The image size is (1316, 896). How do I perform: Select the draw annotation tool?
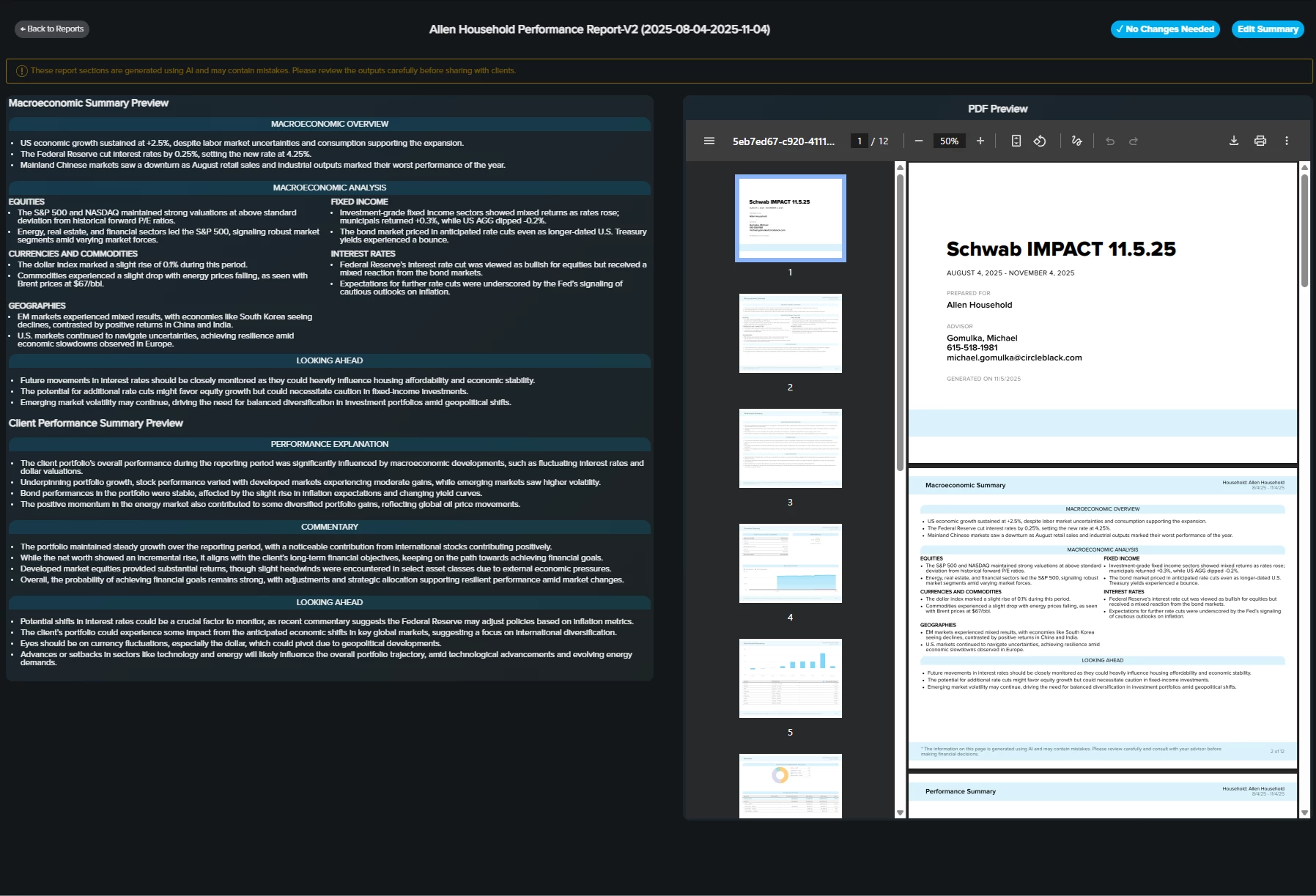click(1076, 141)
